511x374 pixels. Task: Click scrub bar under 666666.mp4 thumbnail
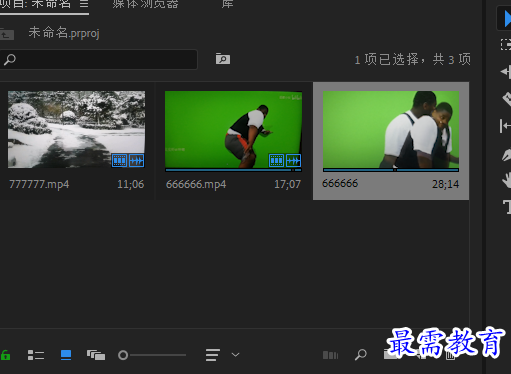coord(233,170)
